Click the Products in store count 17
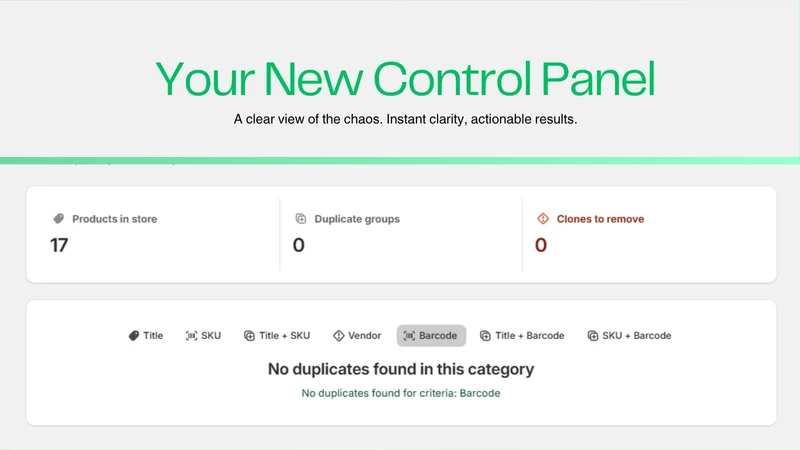The width and height of the screenshot is (800, 450). 59,245
